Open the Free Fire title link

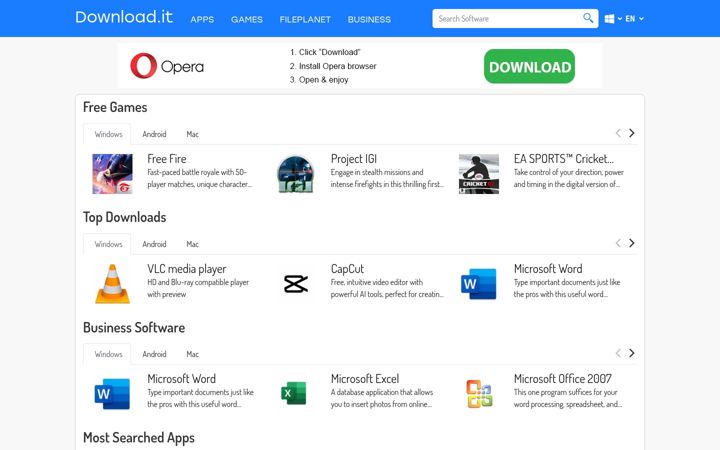(167, 159)
